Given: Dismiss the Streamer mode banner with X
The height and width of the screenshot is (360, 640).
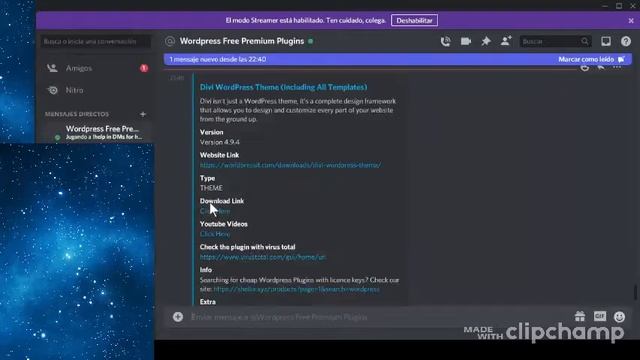Looking at the screenshot, I should [631, 20].
